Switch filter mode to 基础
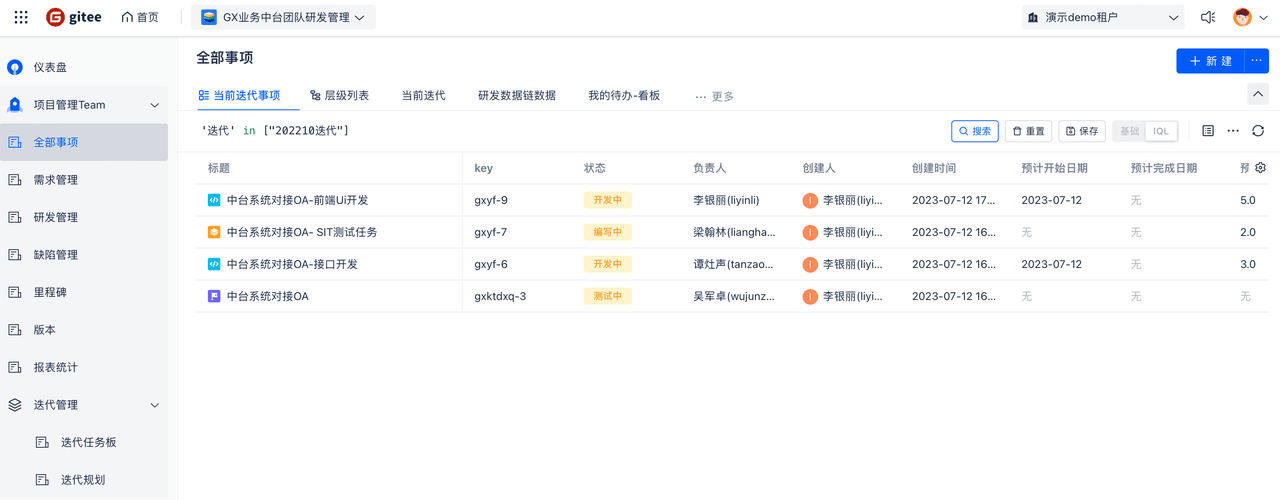 coord(1129,131)
